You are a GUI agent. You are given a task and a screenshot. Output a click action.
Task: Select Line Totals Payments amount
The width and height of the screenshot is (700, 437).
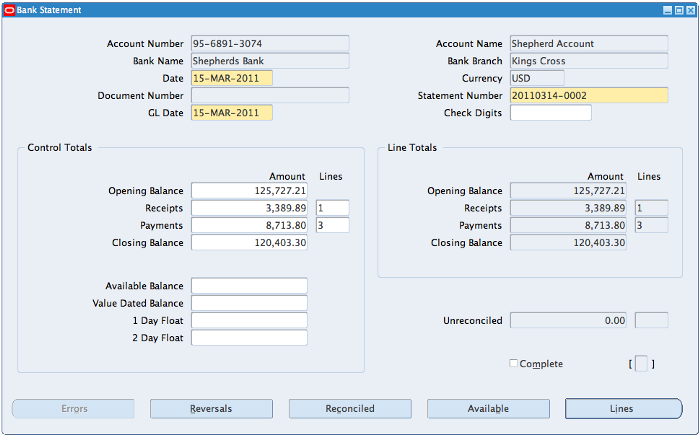568,225
